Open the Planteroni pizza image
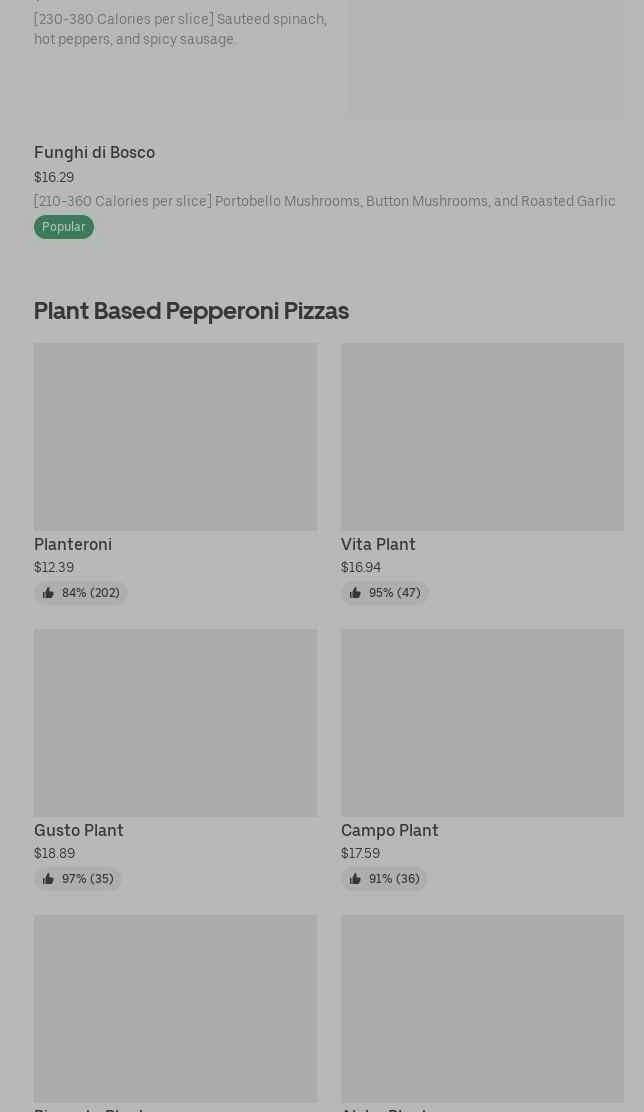This screenshot has height=1112, width=644. pos(175,437)
